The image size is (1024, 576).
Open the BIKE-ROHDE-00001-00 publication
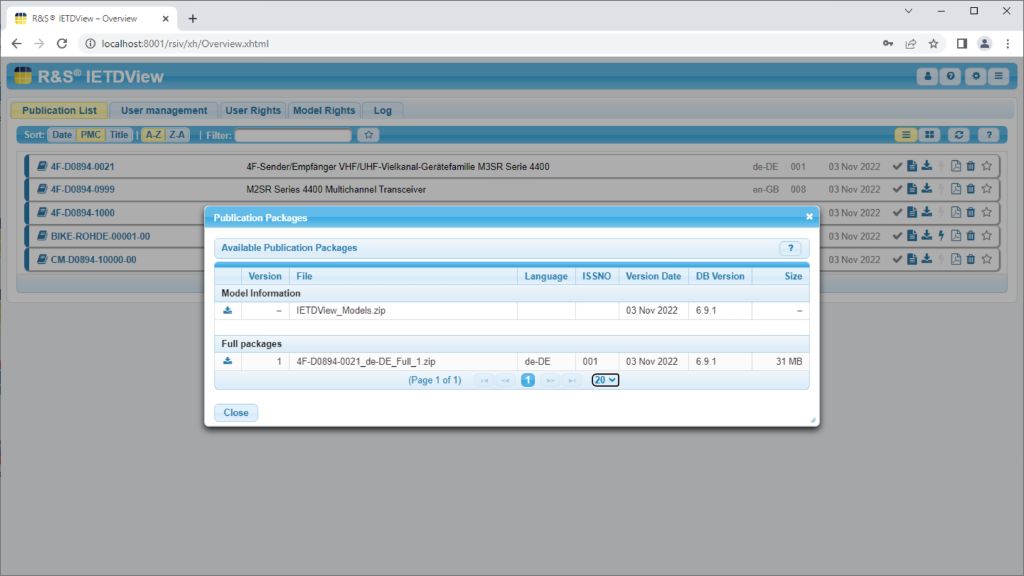101,236
